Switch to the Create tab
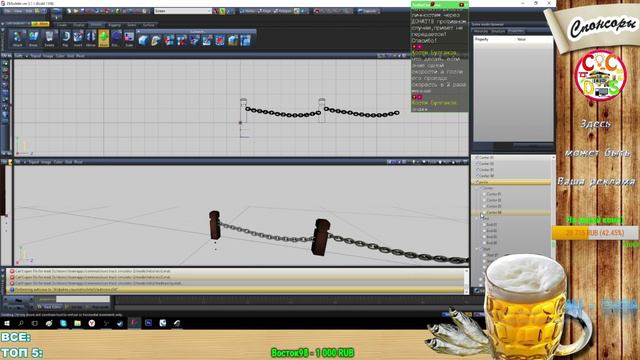640x360 pixels. (62, 25)
